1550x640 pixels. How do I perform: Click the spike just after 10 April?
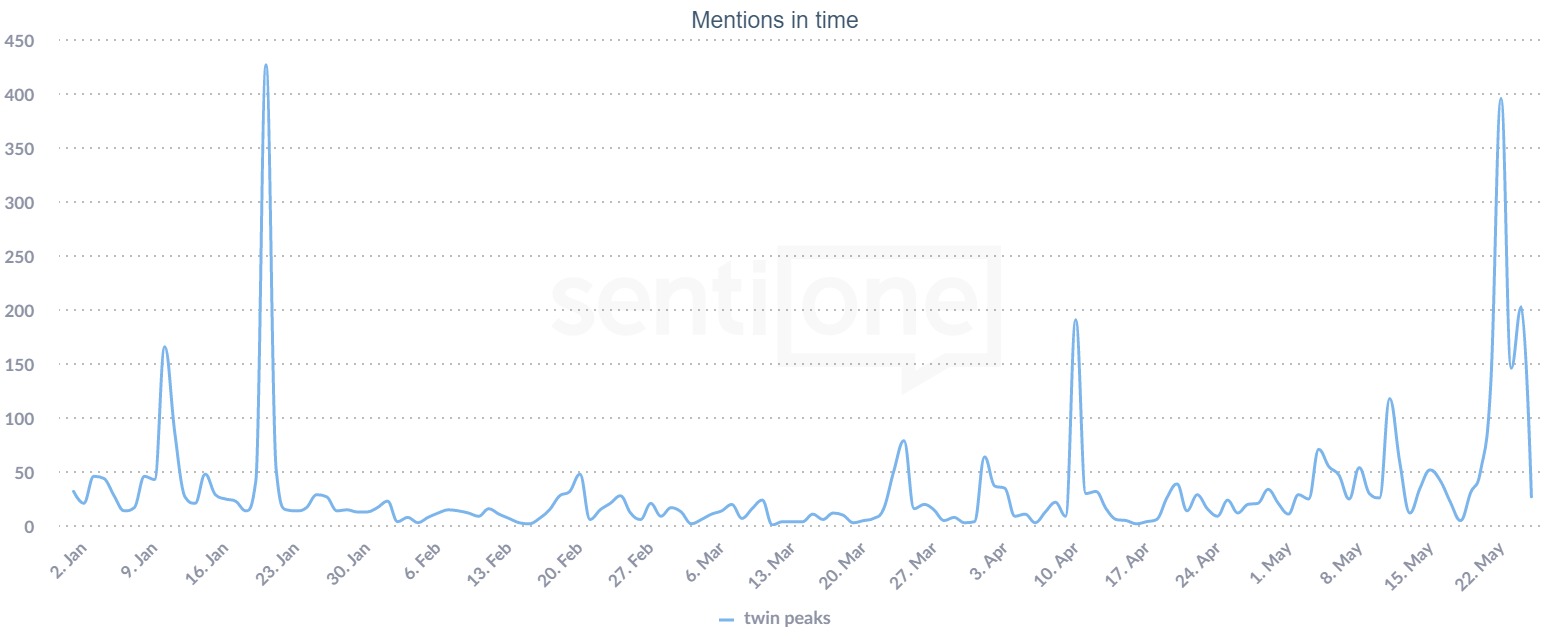point(1075,321)
